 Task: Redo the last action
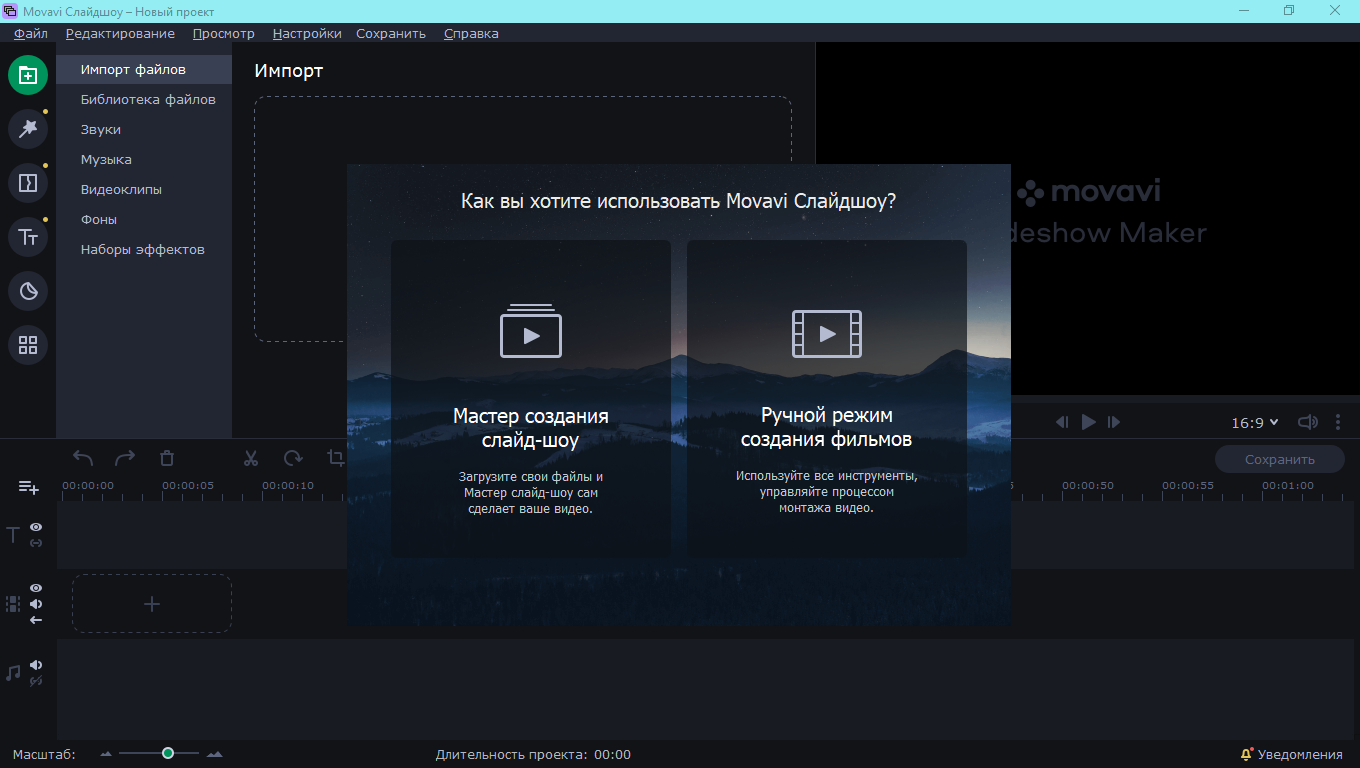click(x=125, y=458)
